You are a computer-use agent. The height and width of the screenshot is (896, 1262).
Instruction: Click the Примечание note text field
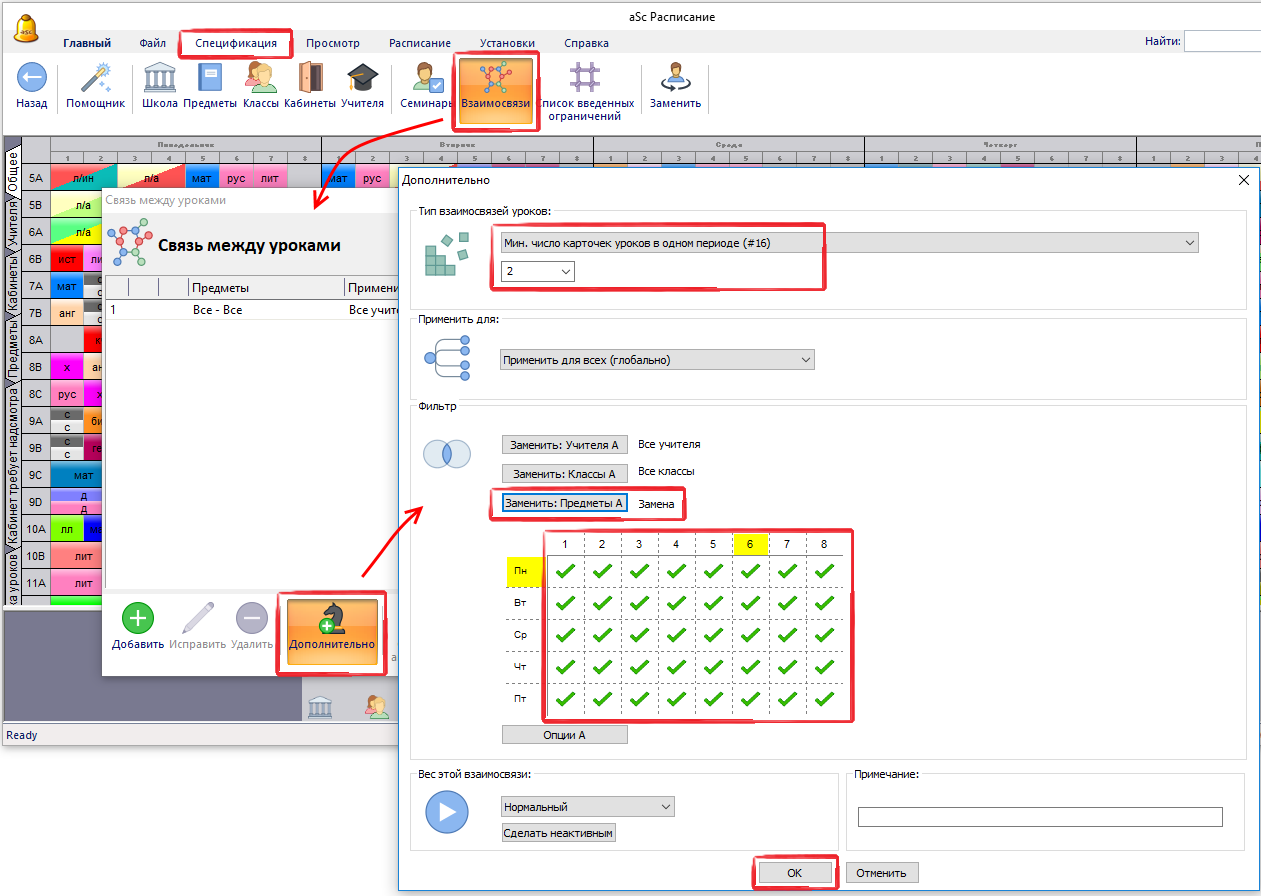(1040, 818)
